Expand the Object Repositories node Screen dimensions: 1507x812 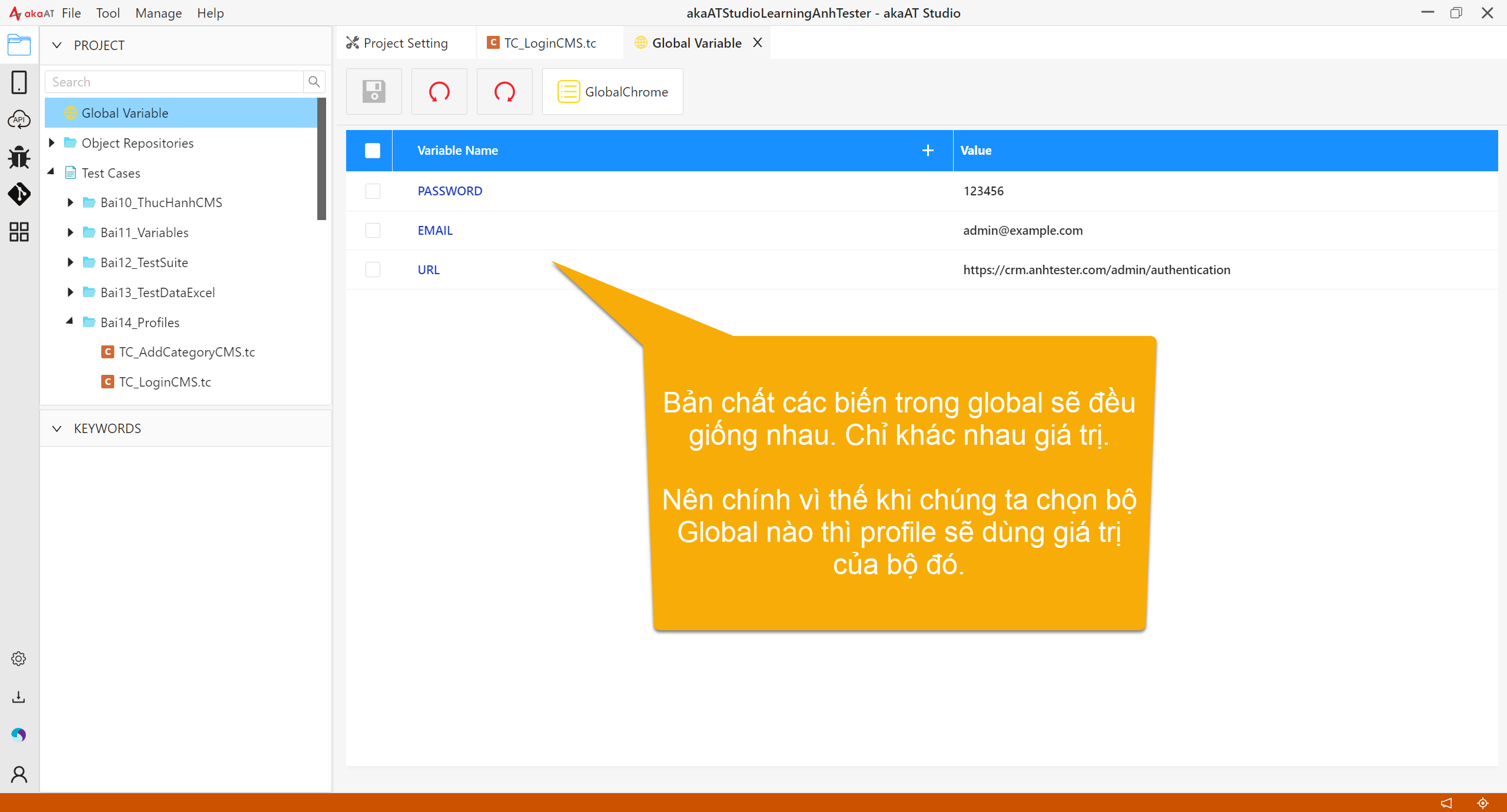tap(52, 142)
